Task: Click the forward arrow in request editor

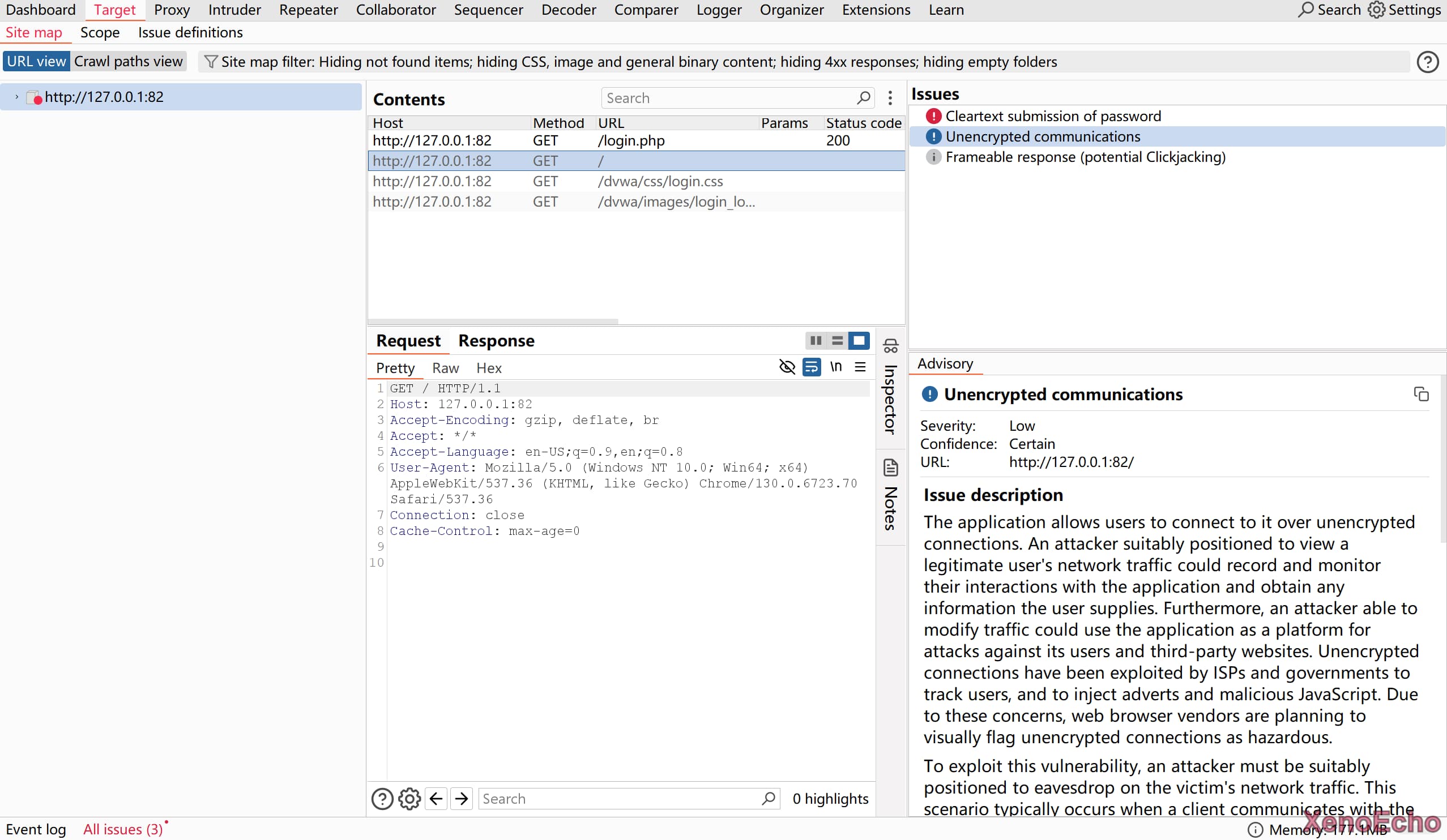Action: 461,799
